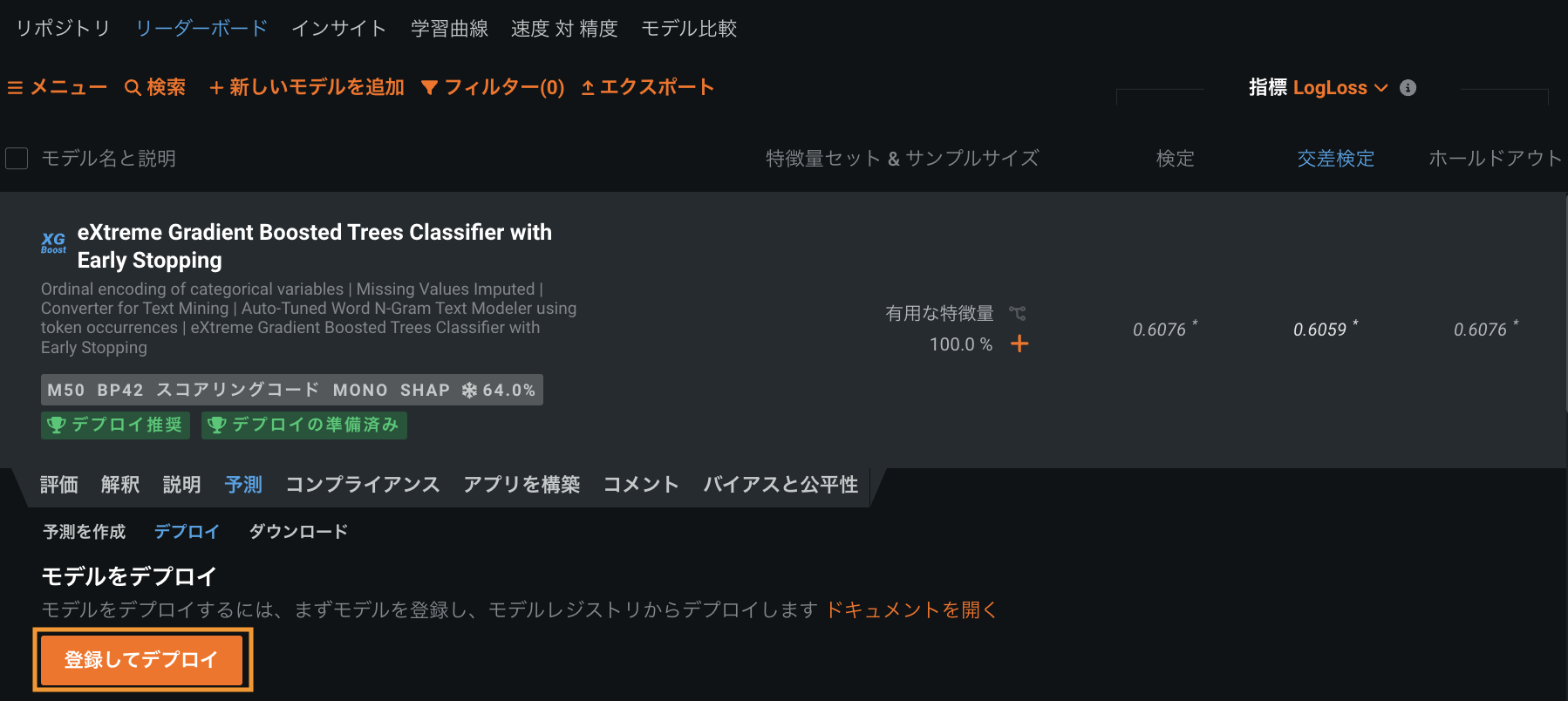
Task: Open the ドキュメントを開く link
Action: pyautogui.click(x=910, y=610)
